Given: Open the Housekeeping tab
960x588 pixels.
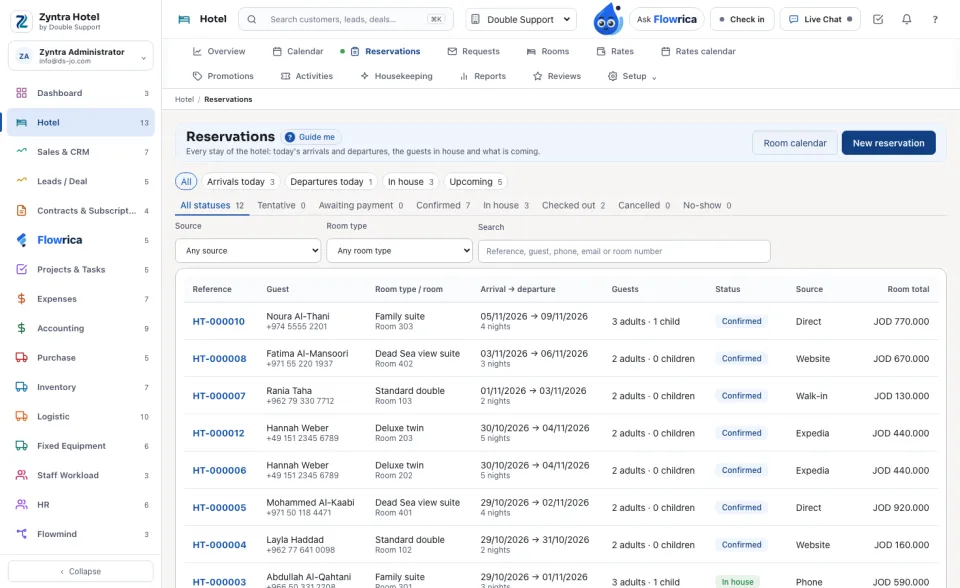Looking at the screenshot, I should pyautogui.click(x=396, y=76).
